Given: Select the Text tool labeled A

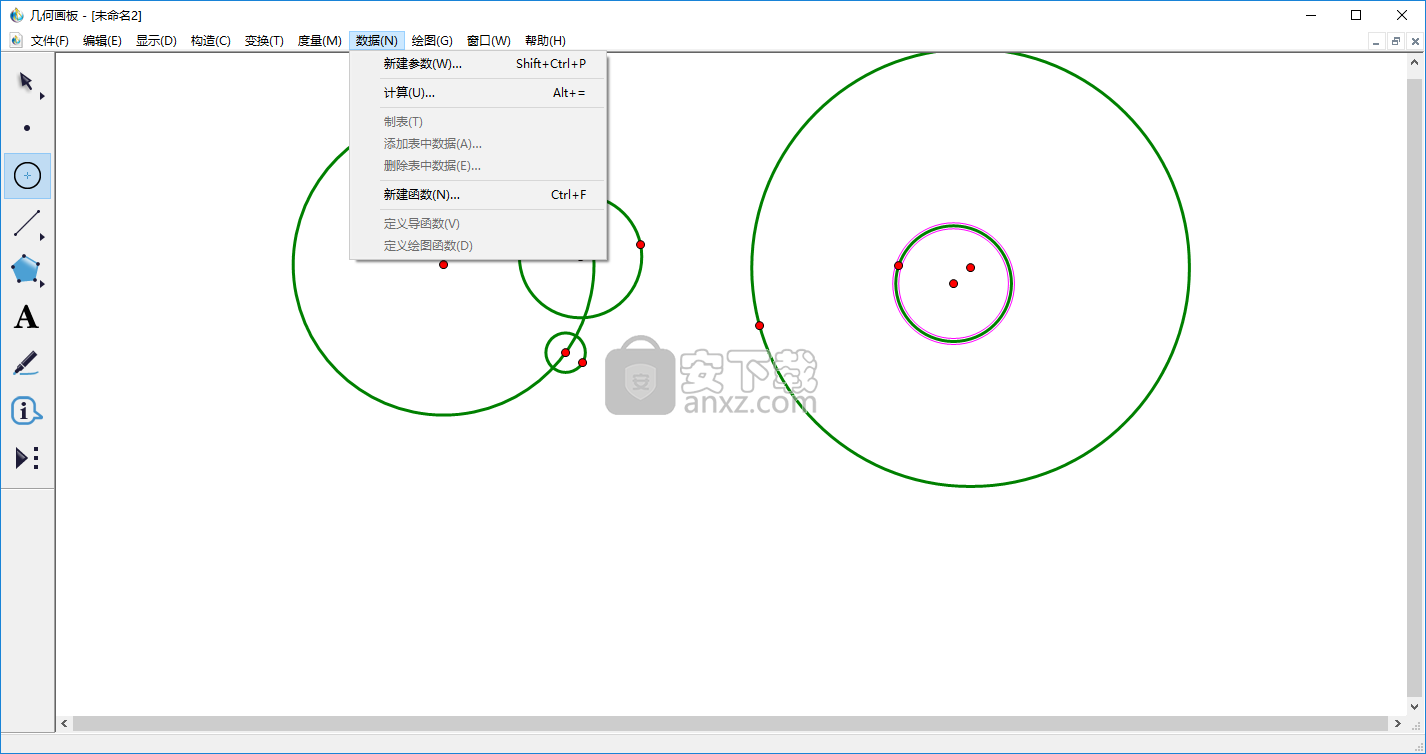Looking at the screenshot, I should click(x=27, y=317).
